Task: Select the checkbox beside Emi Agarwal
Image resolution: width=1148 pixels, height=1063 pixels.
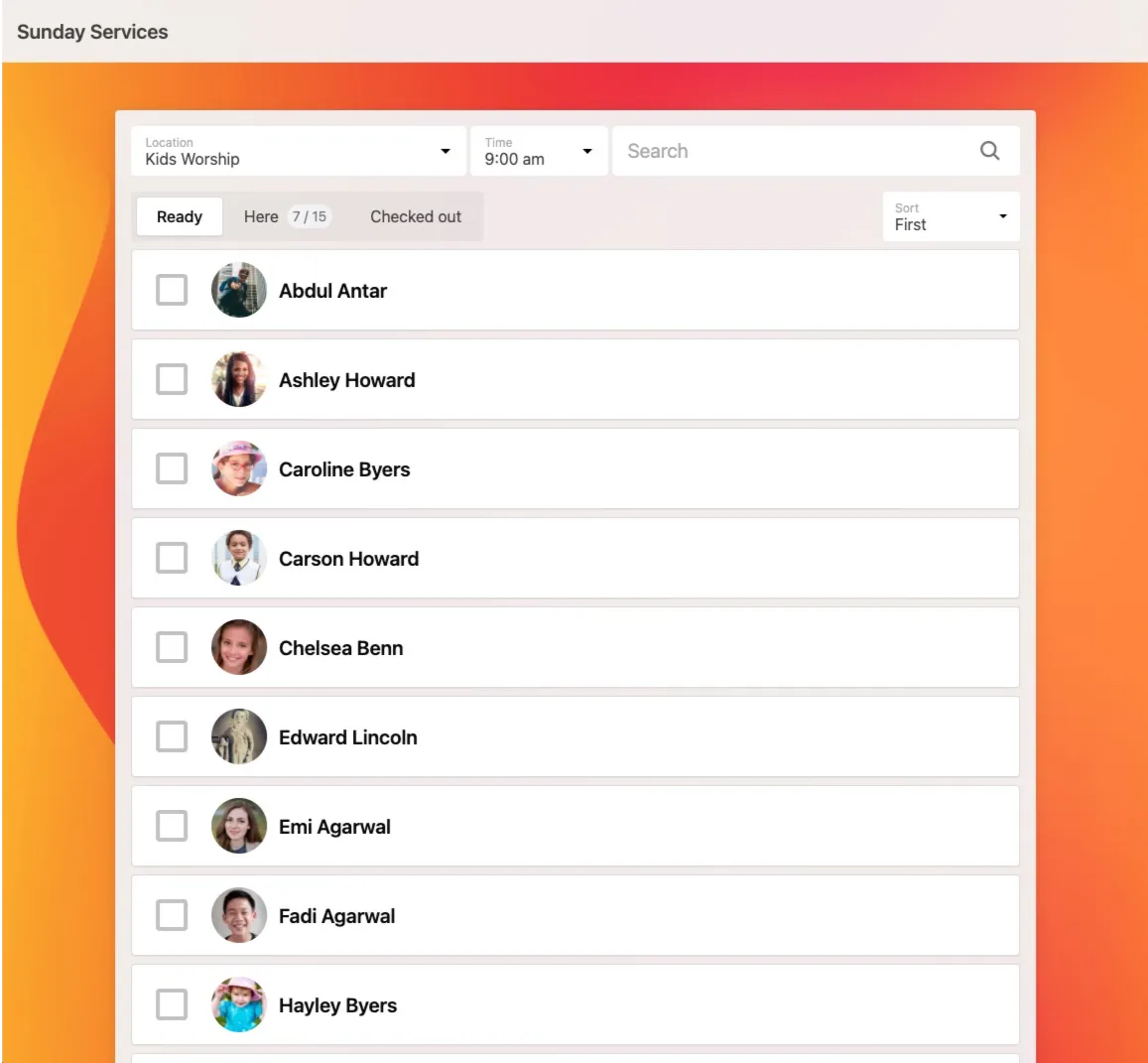Action: (172, 827)
